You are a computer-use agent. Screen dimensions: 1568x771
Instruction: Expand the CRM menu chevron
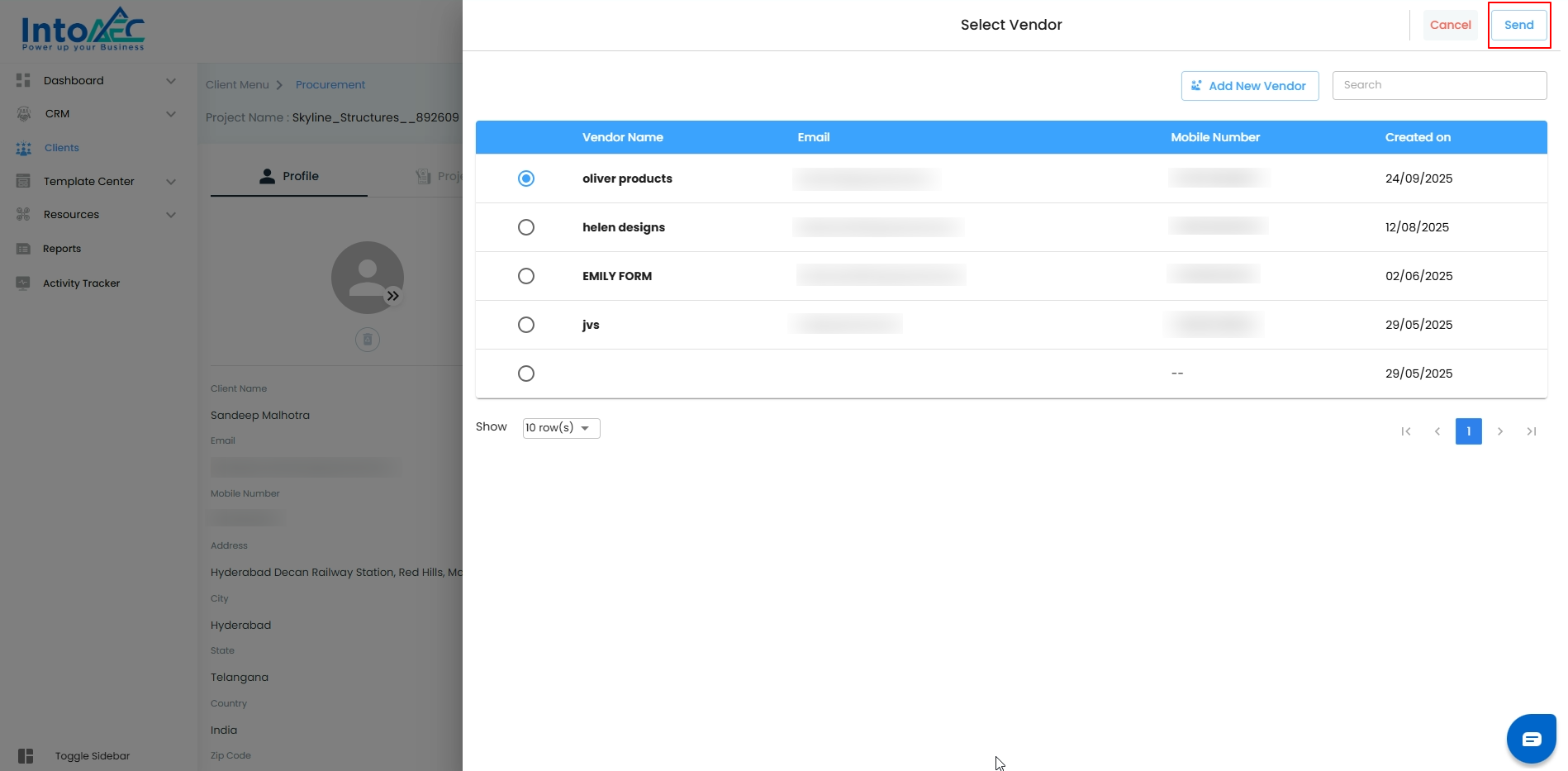point(171,114)
